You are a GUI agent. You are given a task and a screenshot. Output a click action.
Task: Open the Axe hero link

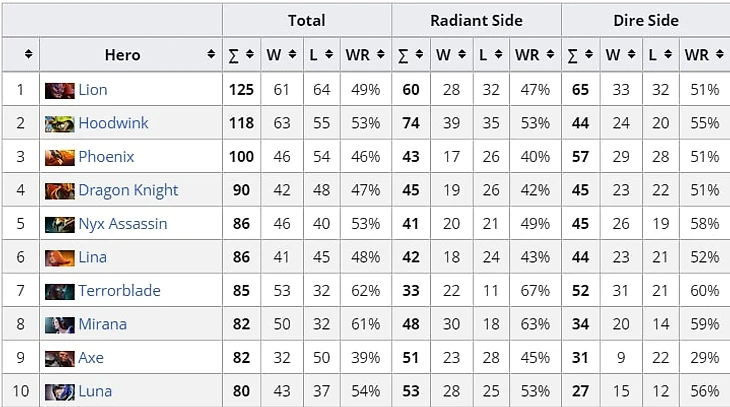pos(90,357)
